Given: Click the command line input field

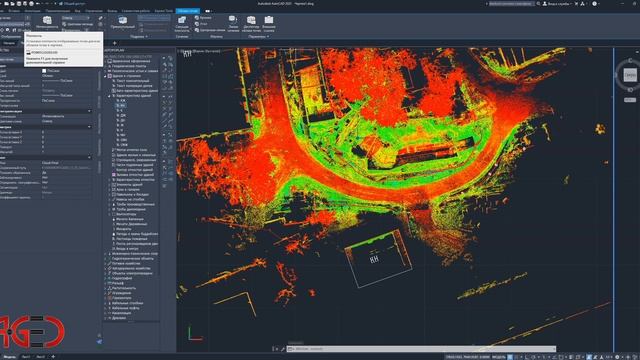Looking at the screenshot, I should click(x=420, y=349).
